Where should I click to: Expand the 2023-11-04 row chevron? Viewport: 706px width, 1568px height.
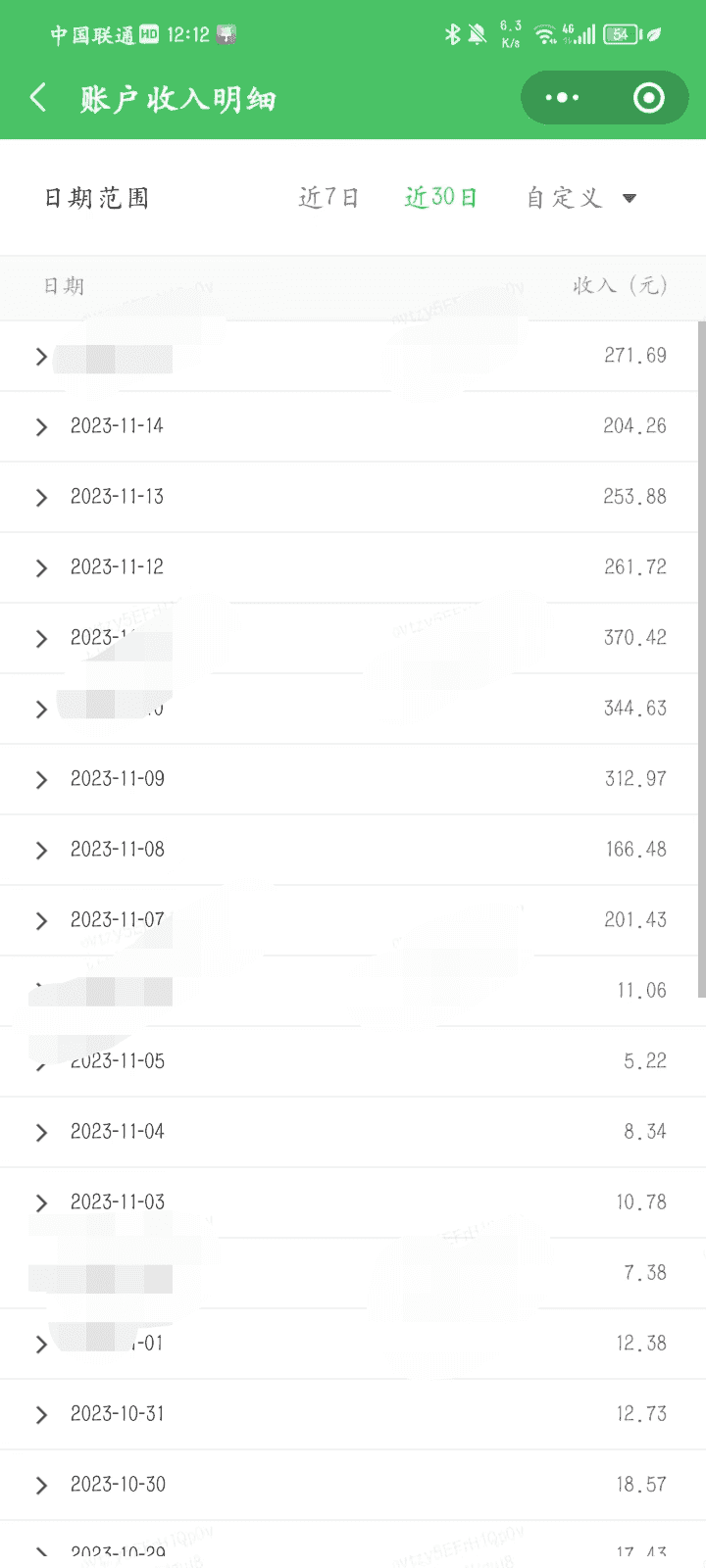click(41, 1133)
